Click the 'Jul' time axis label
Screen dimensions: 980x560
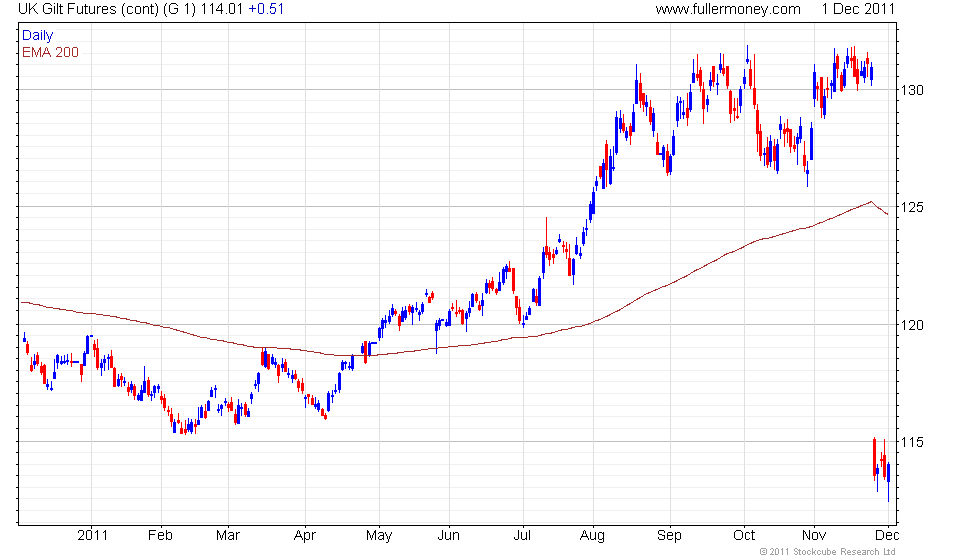tap(522, 536)
